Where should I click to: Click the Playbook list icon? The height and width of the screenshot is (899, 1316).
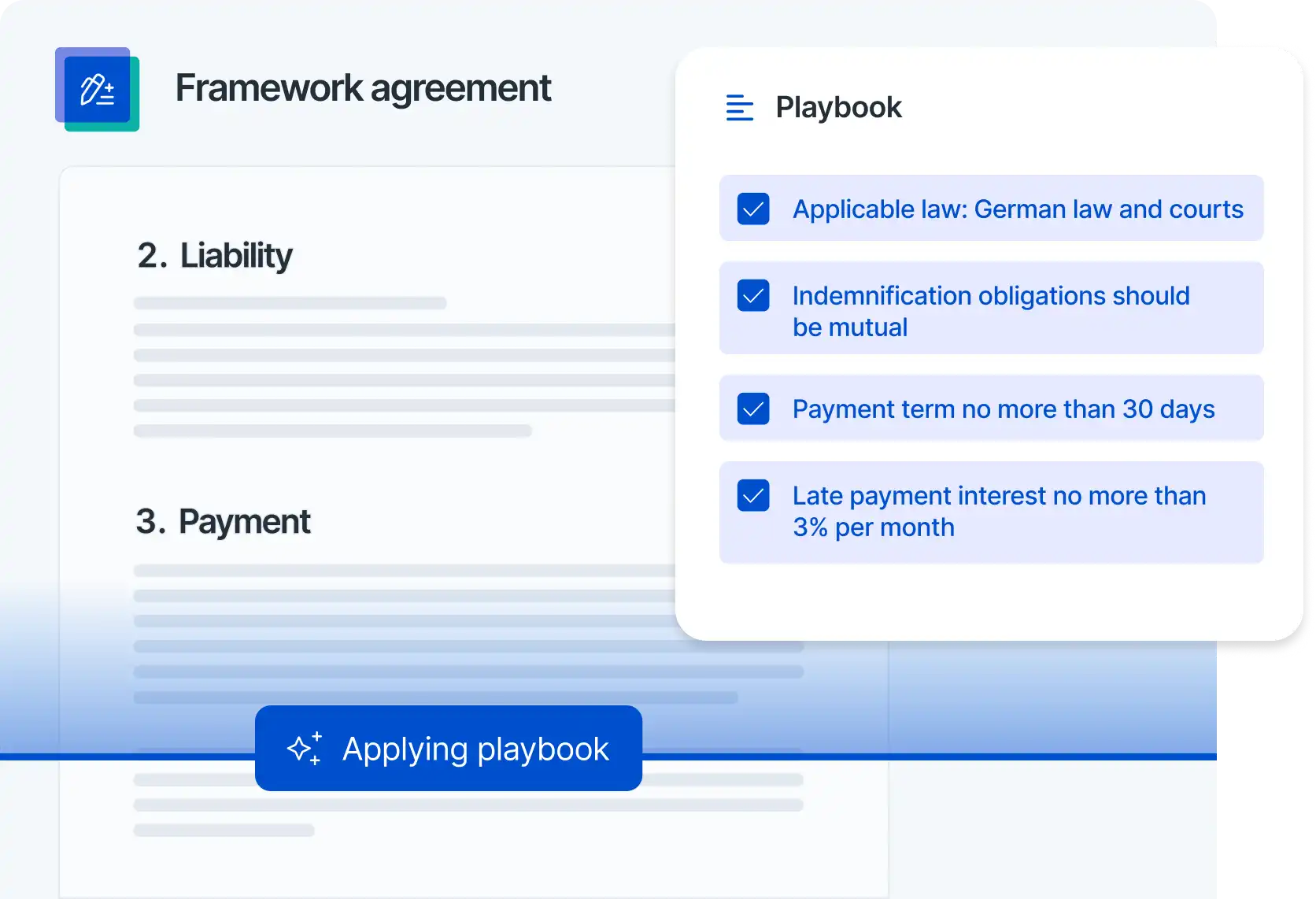(739, 108)
